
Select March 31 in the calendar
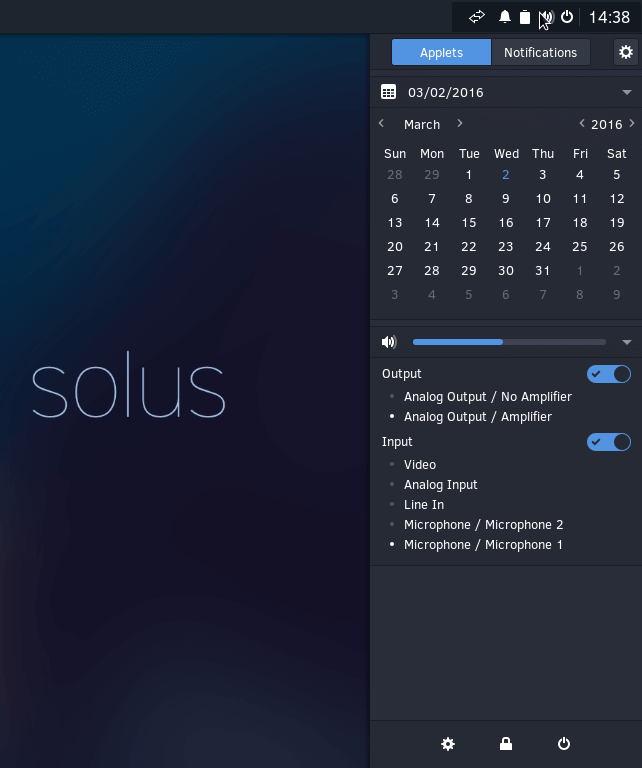pyautogui.click(x=543, y=271)
